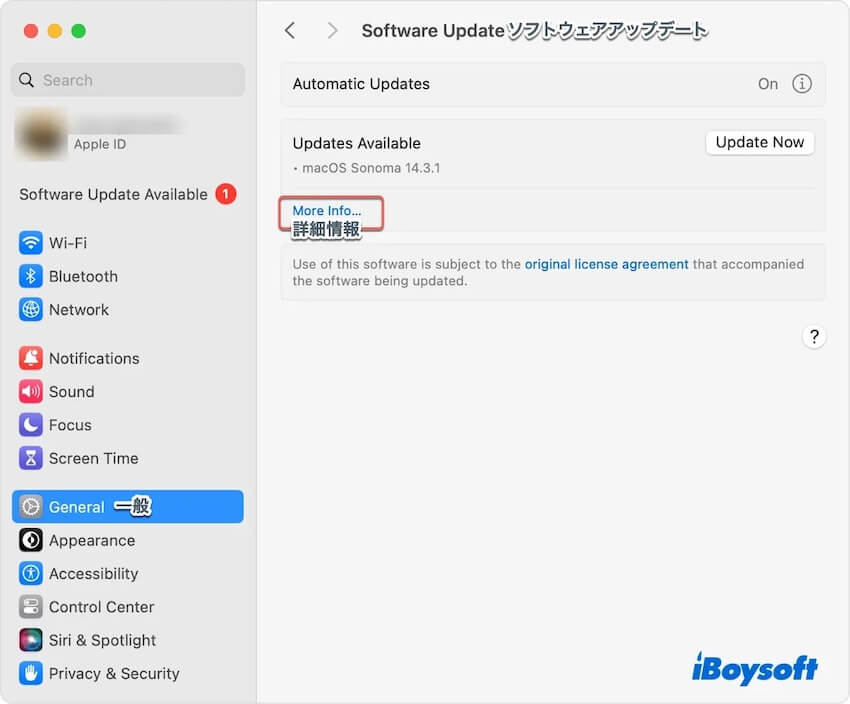Go back using the left navigation chevron
Screen dimensions: 850x704
[289, 30]
